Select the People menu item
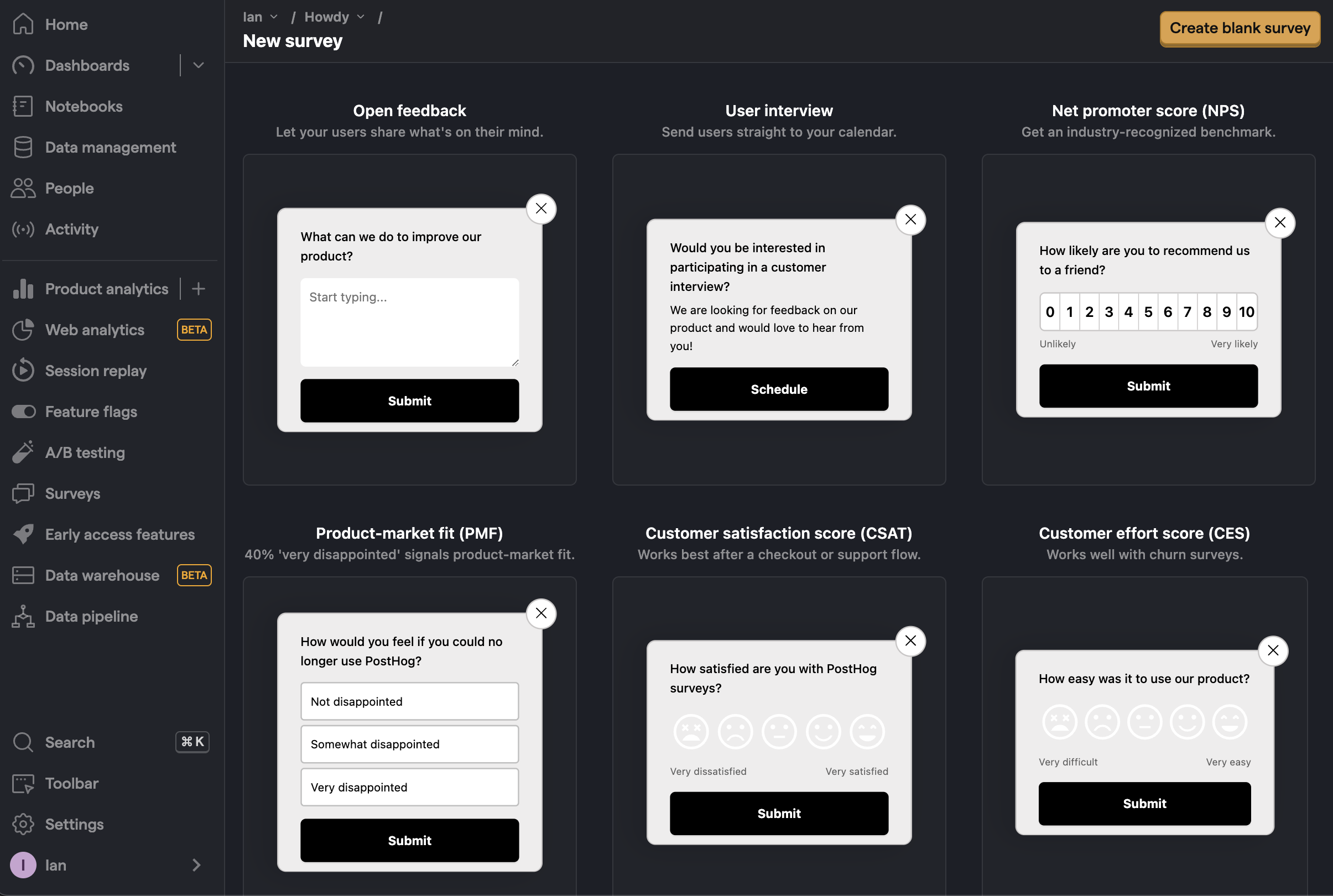Viewport: 1333px width, 896px height. point(68,187)
